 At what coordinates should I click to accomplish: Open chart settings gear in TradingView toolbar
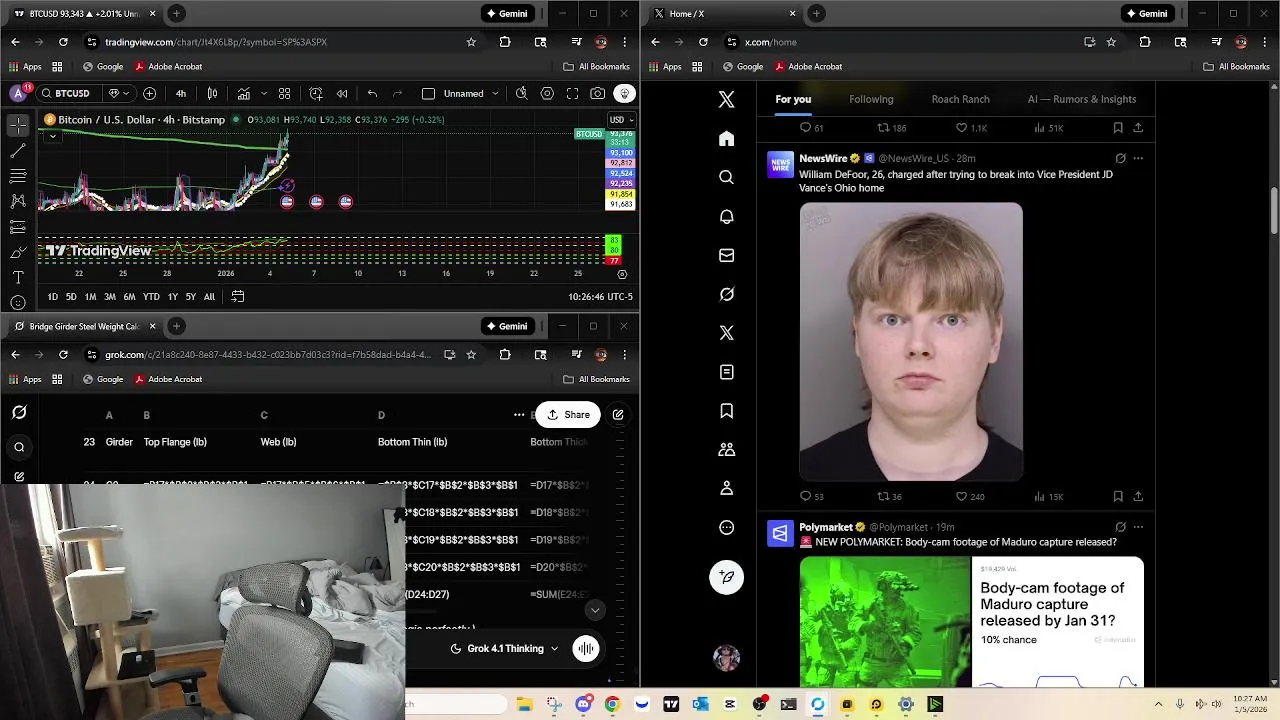(x=547, y=93)
